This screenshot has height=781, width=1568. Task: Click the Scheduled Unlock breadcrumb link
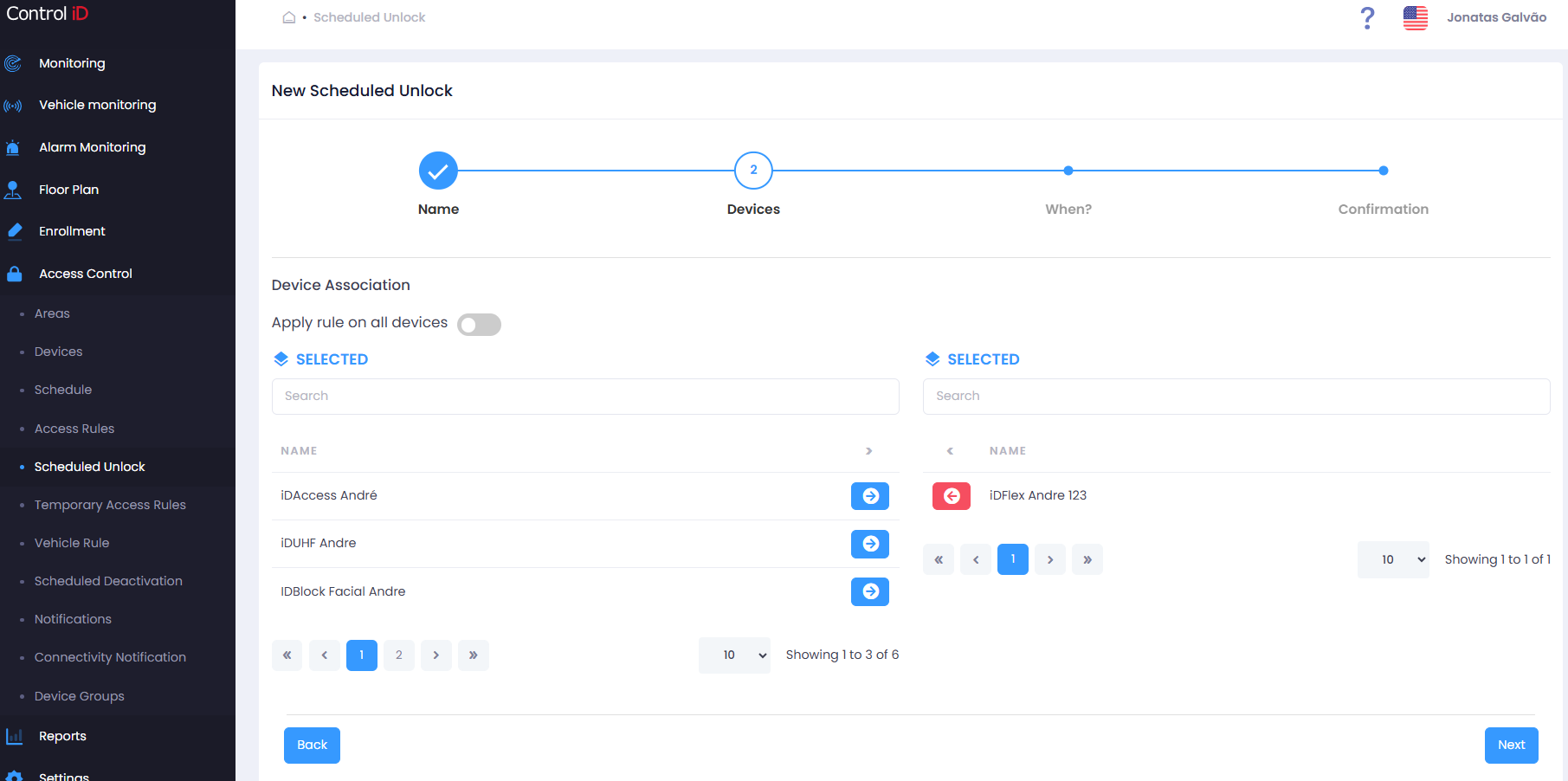[x=370, y=17]
